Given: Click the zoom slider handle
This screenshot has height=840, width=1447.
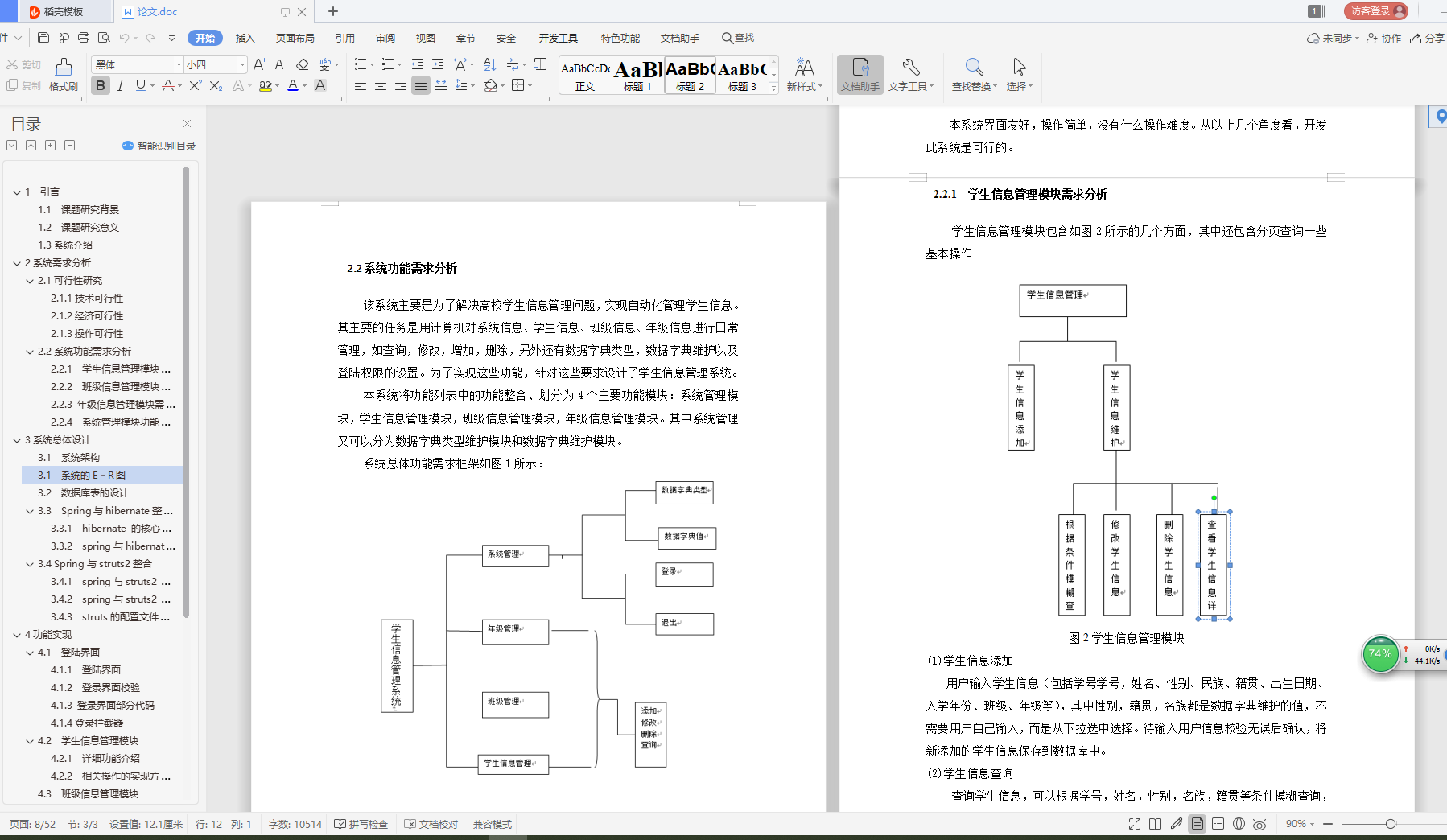Looking at the screenshot, I should 1391,824.
